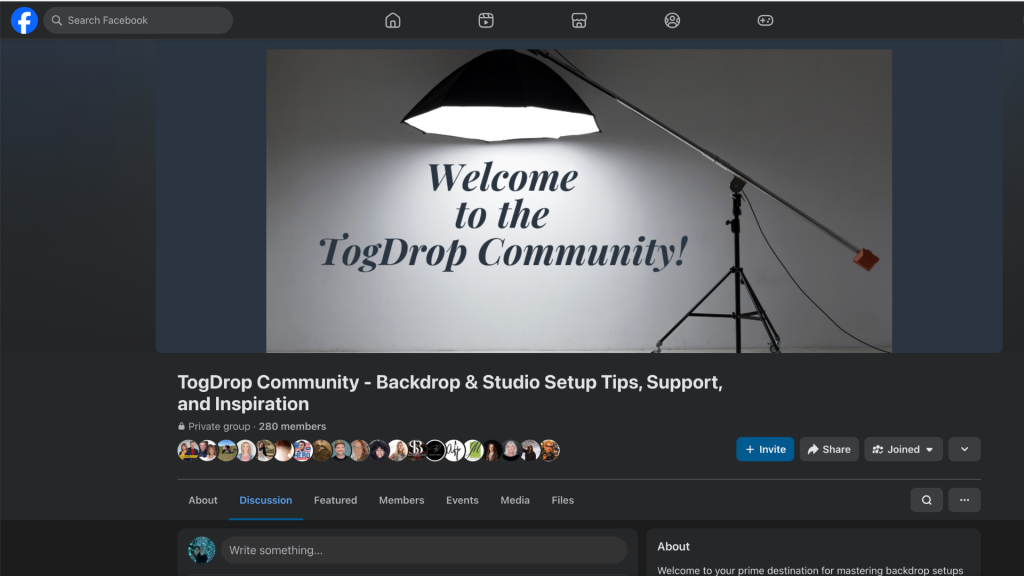1024x576 pixels.
Task: Click the Search Facebook field
Action: pyautogui.click(x=138, y=20)
